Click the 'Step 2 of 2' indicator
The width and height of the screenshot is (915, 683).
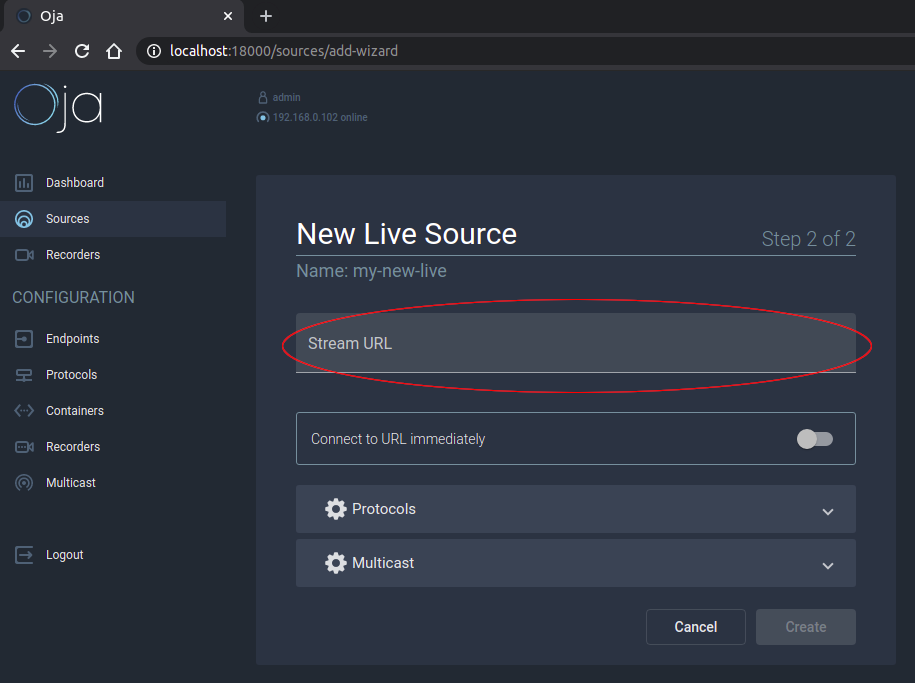[x=809, y=239]
